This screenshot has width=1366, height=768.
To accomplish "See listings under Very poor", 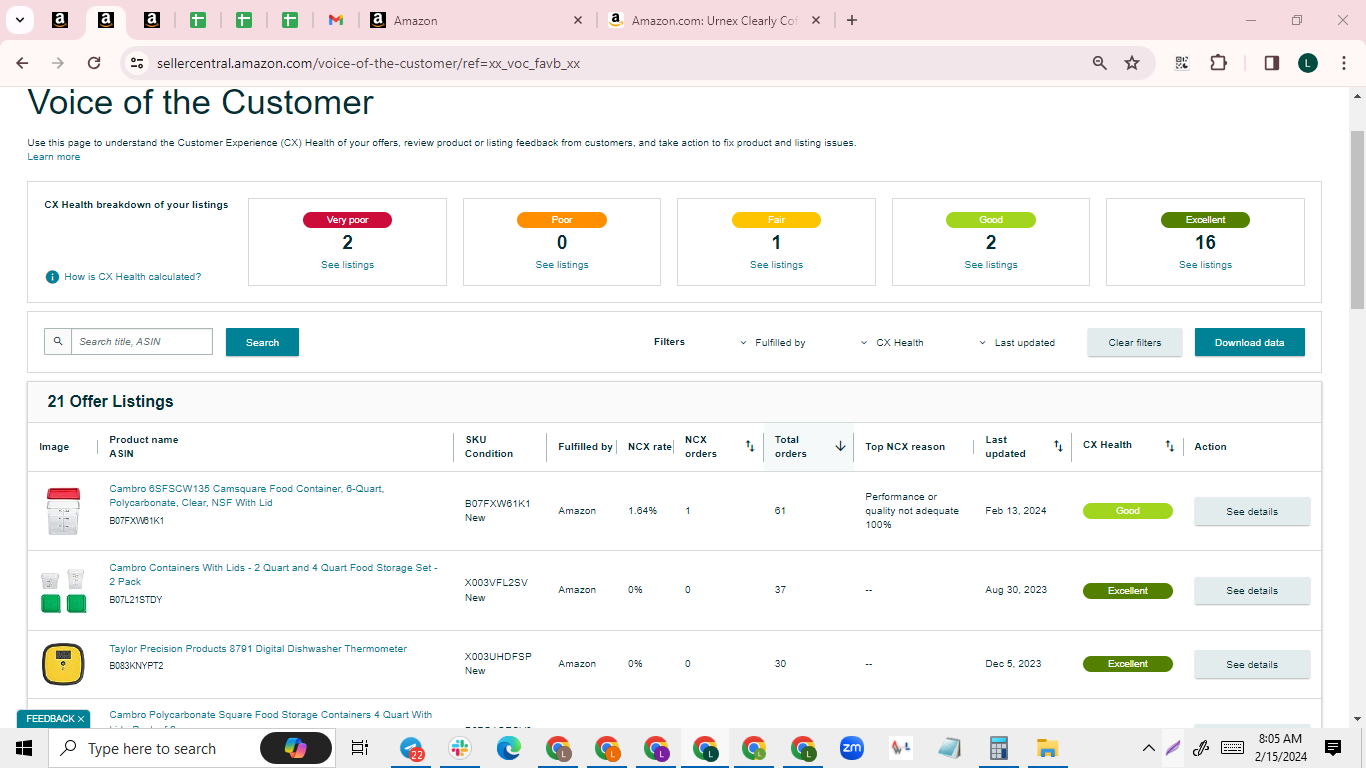I will click(x=347, y=265).
